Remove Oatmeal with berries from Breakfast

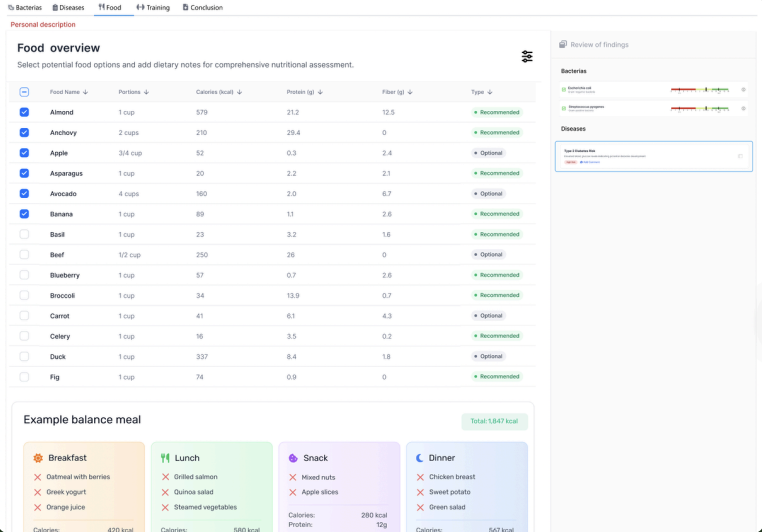point(38,477)
